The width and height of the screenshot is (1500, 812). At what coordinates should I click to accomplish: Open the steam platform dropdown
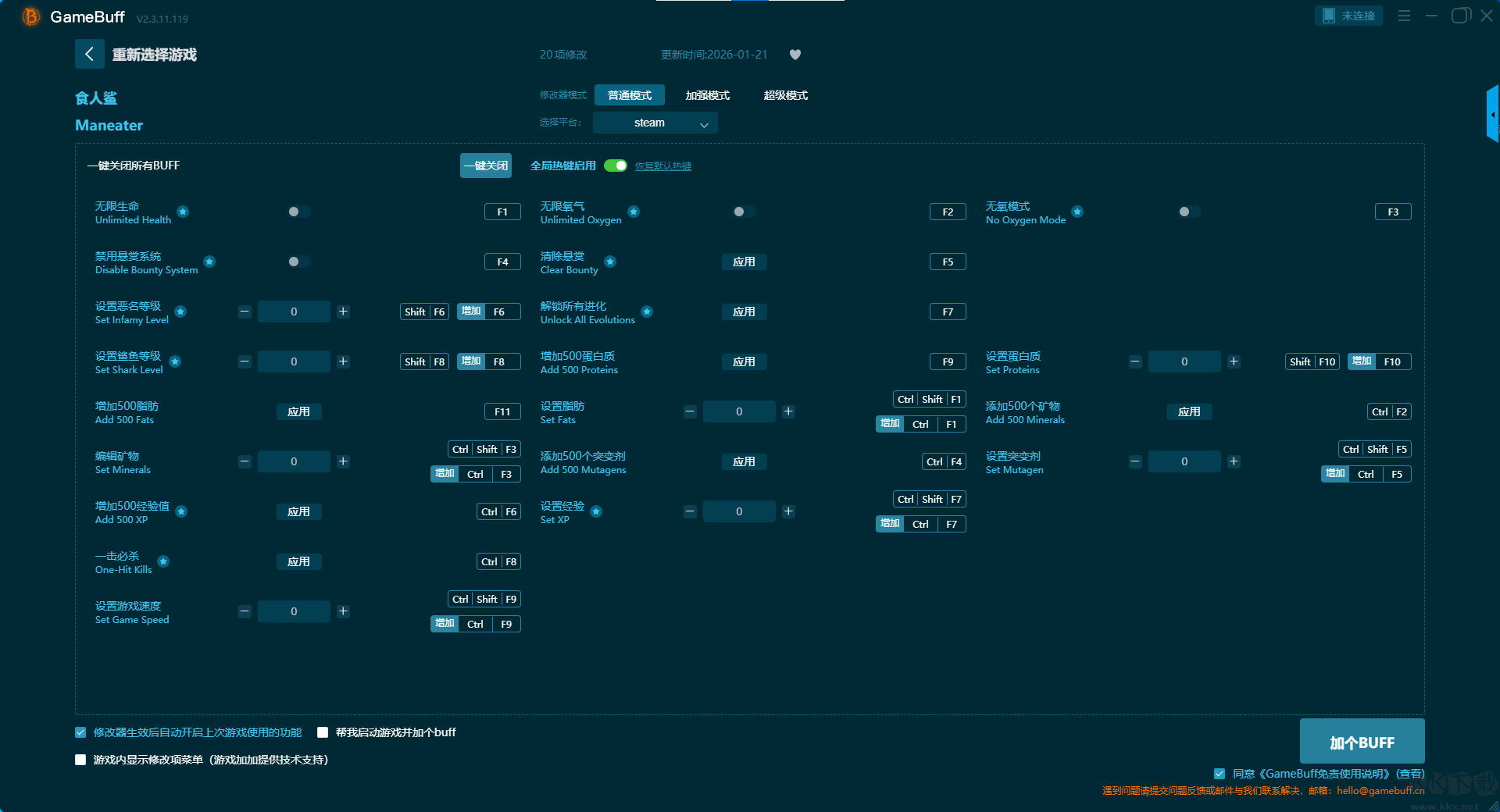[x=655, y=123]
